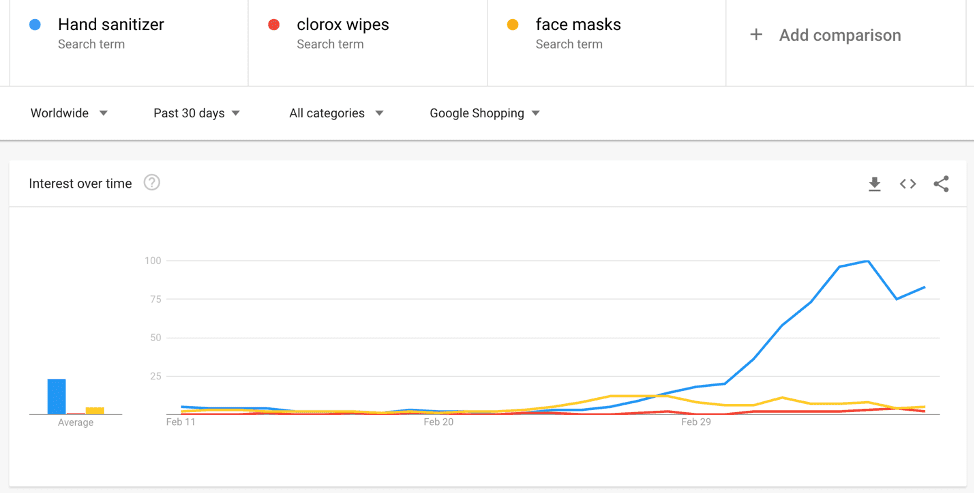Click the embed code icon
The height and width of the screenshot is (493, 974).
coord(908,184)
